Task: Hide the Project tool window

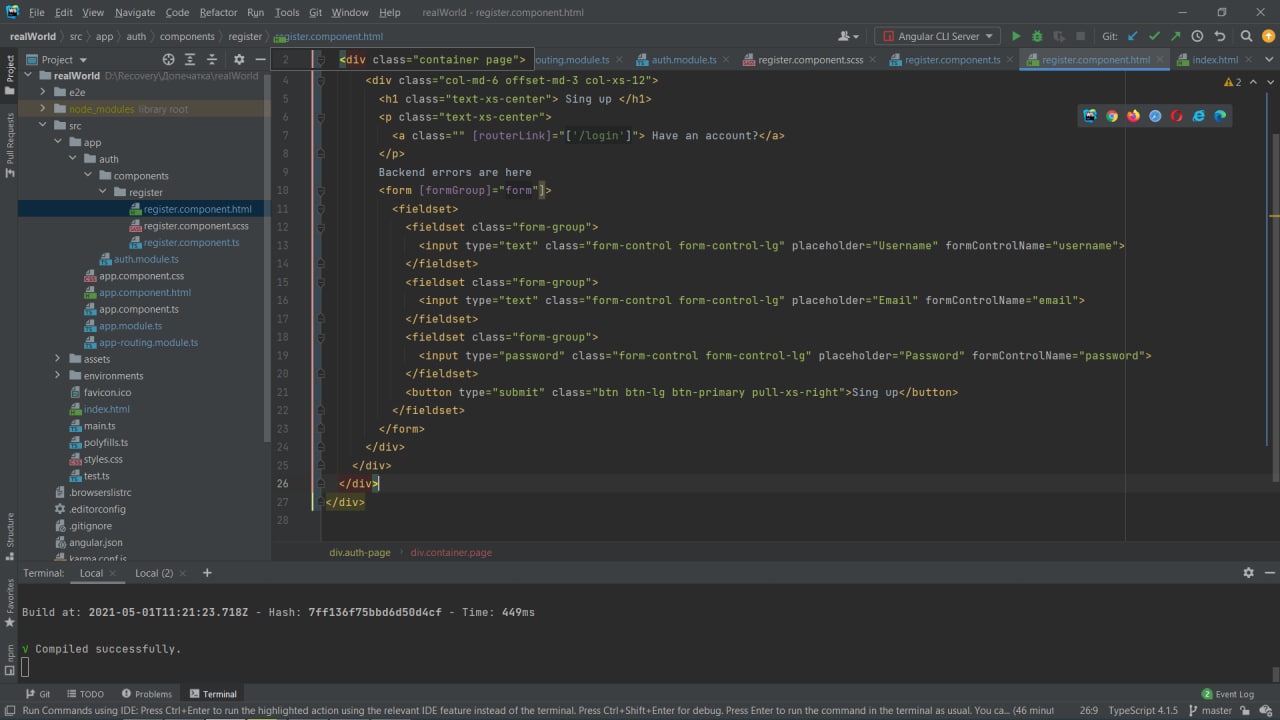Action: [x=260, y=60]
